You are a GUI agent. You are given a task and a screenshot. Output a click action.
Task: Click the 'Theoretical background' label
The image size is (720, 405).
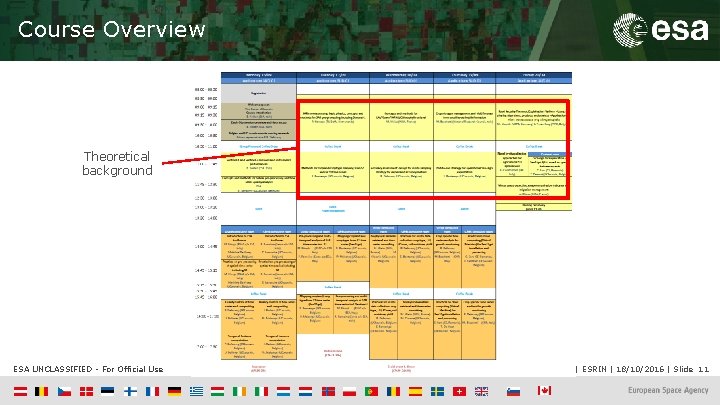pos(117,163)
